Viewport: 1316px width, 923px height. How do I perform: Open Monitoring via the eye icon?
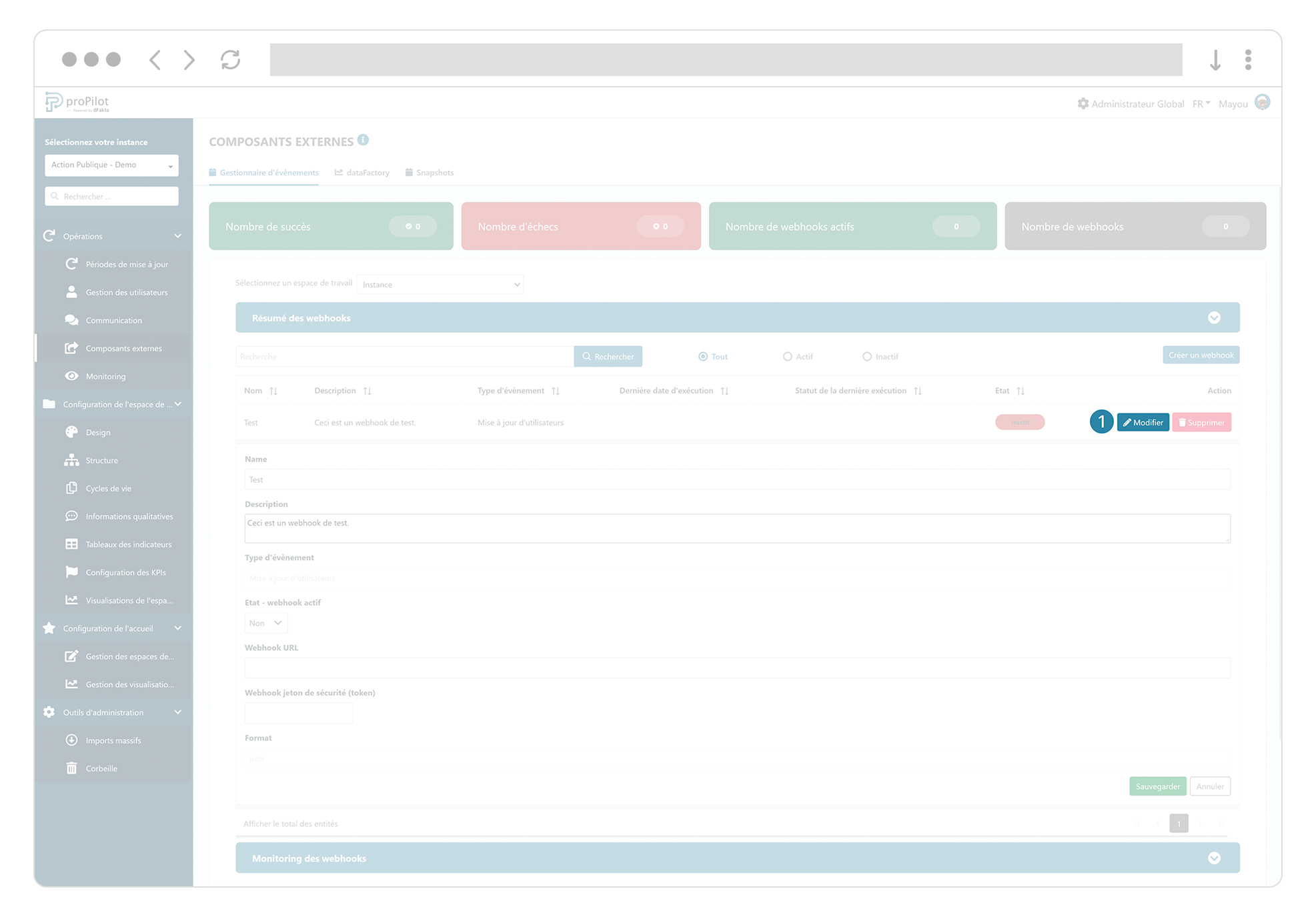(x=72, y=375)
